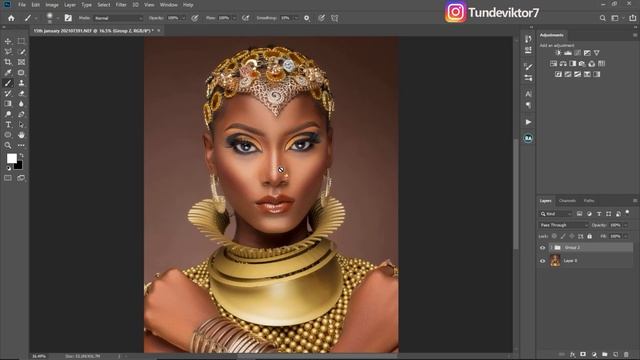Switch to the Channels tab
Screen dimensions: 640x360
click(567, 201)
